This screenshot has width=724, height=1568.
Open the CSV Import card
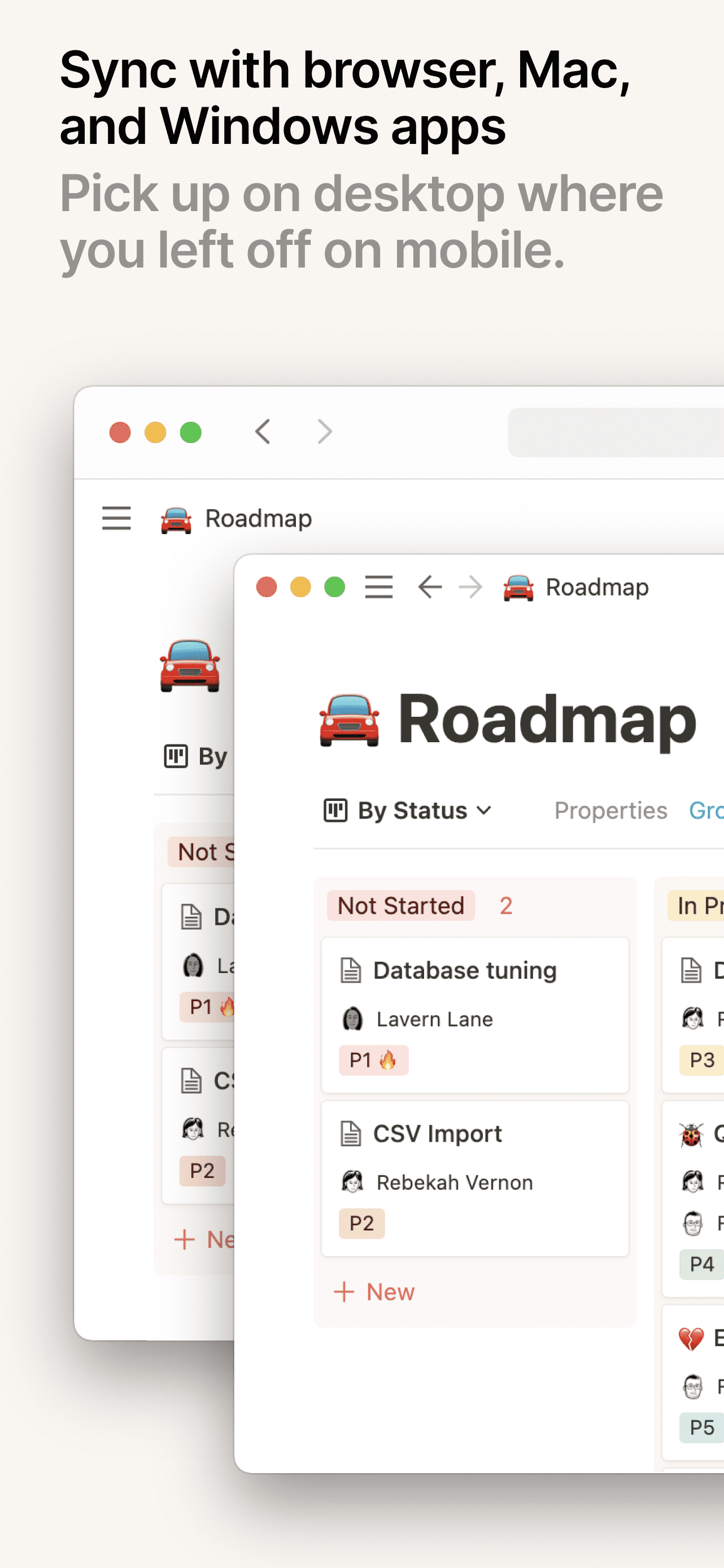coord(475,1179)
